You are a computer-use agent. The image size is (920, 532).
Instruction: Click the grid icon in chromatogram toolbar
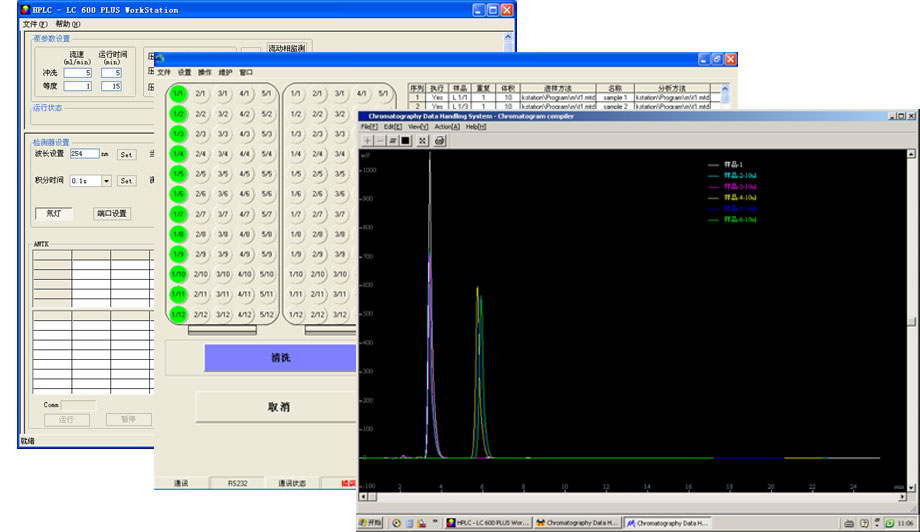(393, 141)
